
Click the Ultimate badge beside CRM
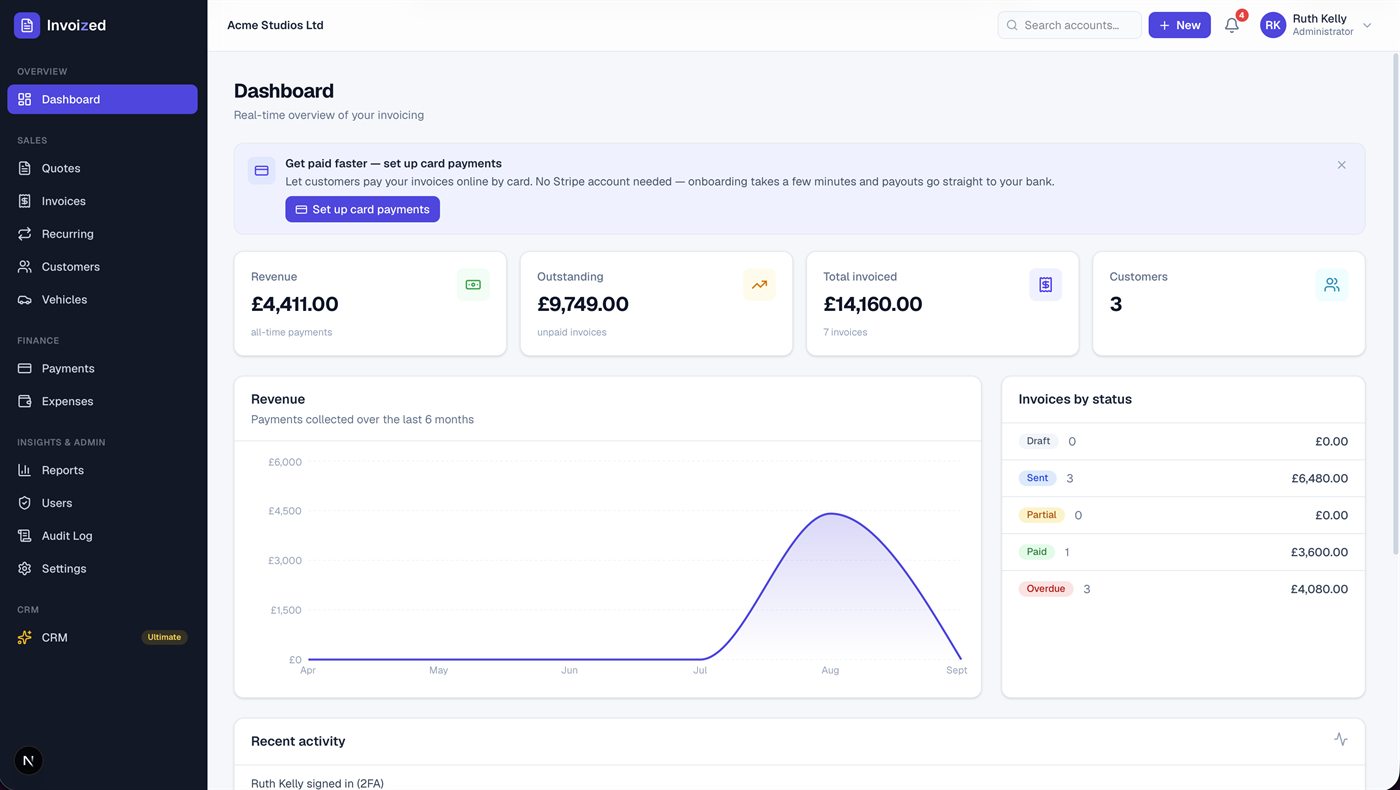[x=164, y=637]
